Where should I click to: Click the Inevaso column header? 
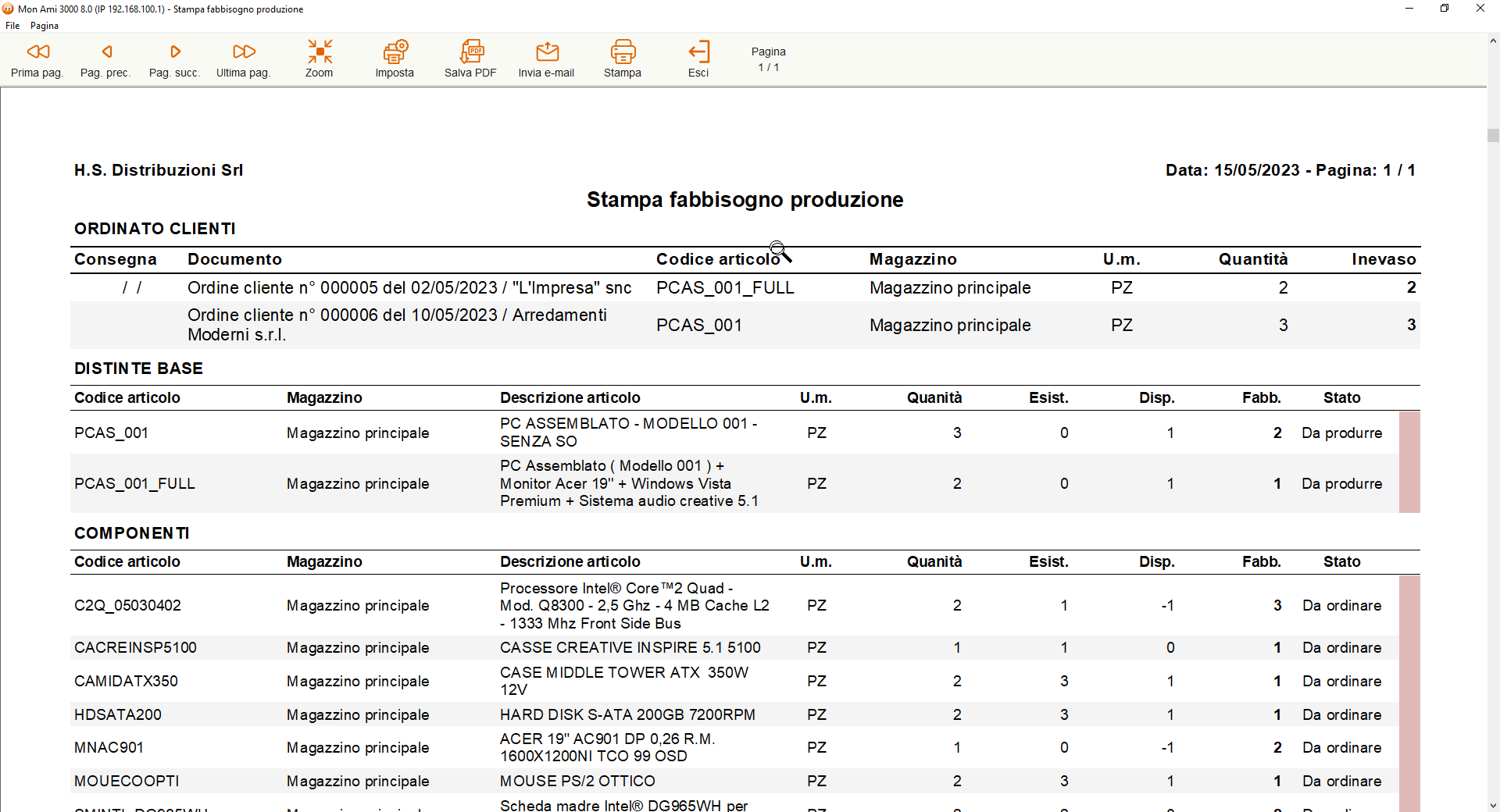1384,259
